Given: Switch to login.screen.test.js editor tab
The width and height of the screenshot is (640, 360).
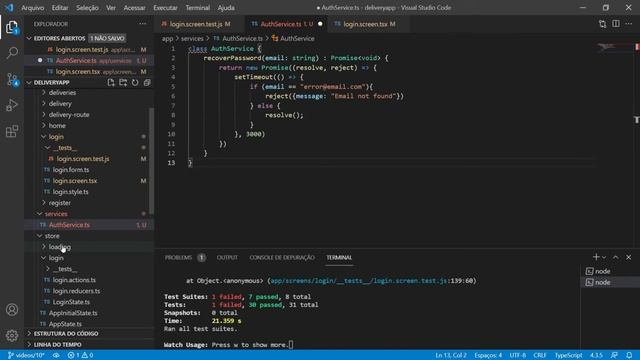Looking at the screenshot, I should tap(196, 24).
